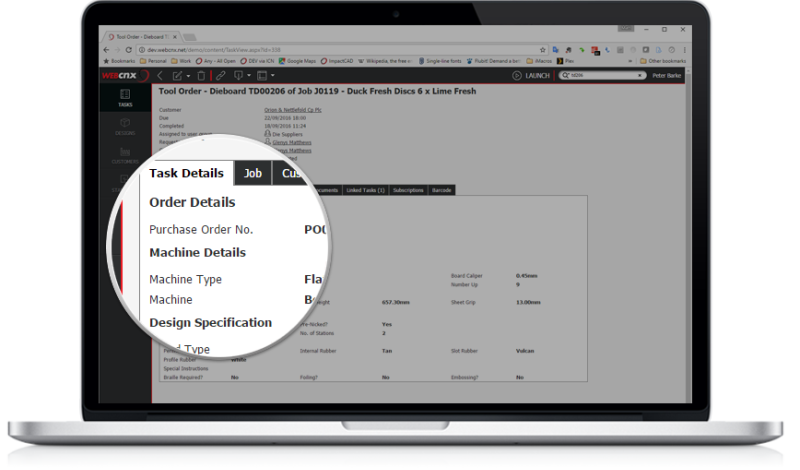Expand the layout icon dropdown arrow
The image size is (800, 470).
273,76
